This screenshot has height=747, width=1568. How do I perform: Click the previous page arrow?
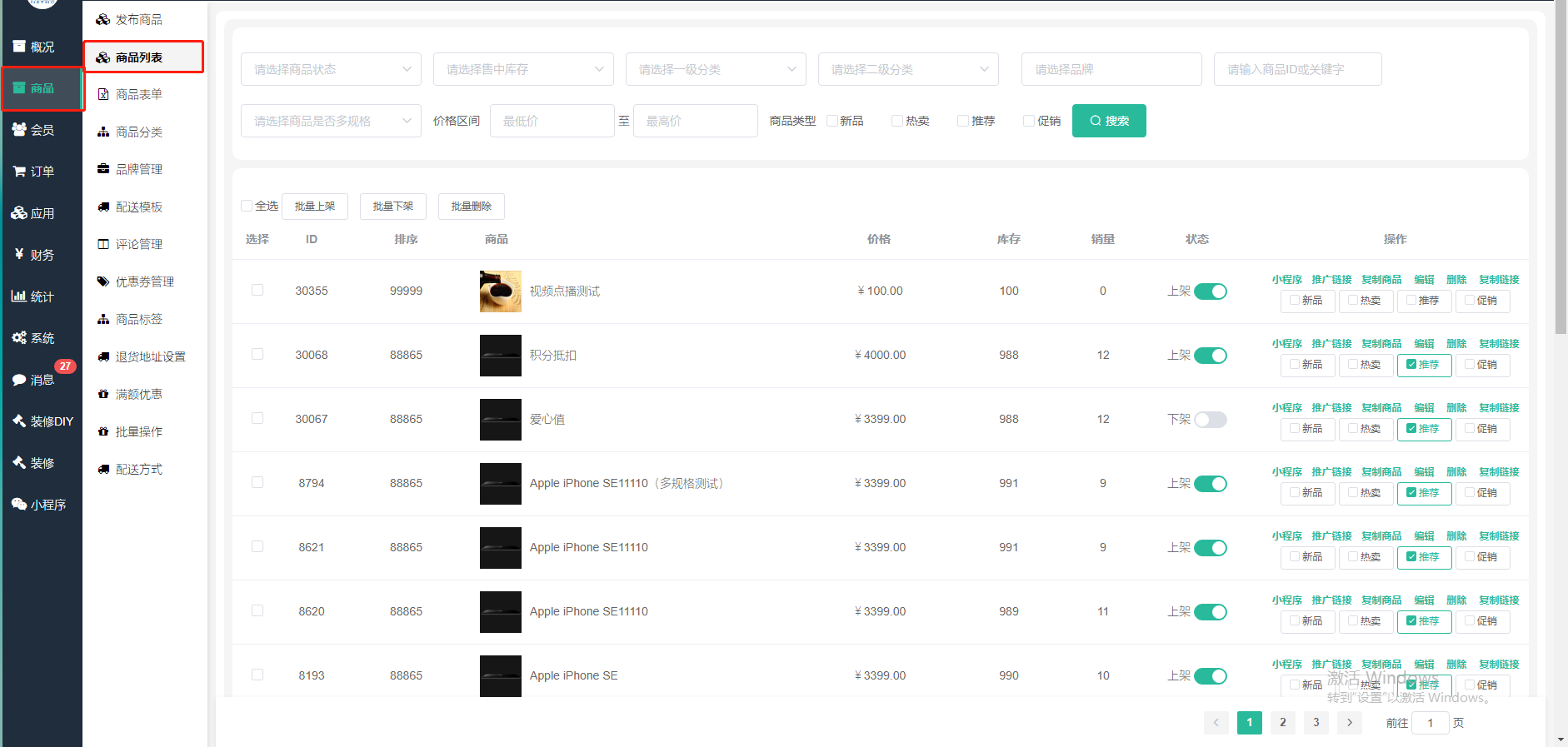point(1216,723)
